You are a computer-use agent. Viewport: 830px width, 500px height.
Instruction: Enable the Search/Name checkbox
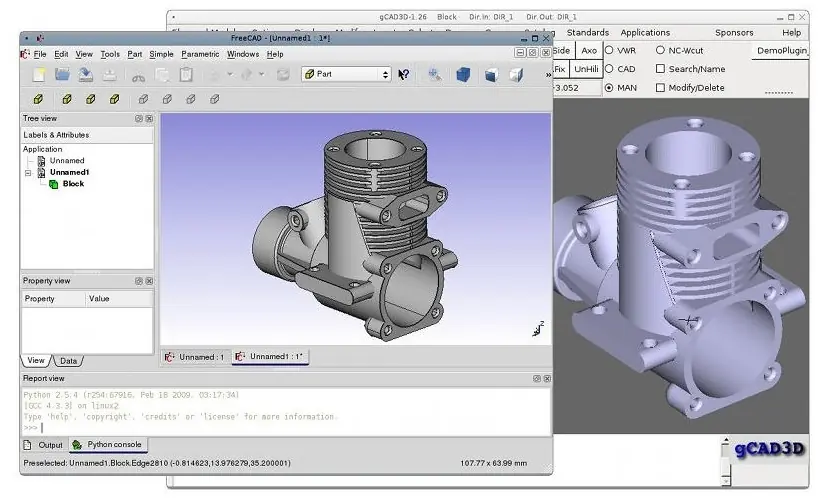(660, 69)
